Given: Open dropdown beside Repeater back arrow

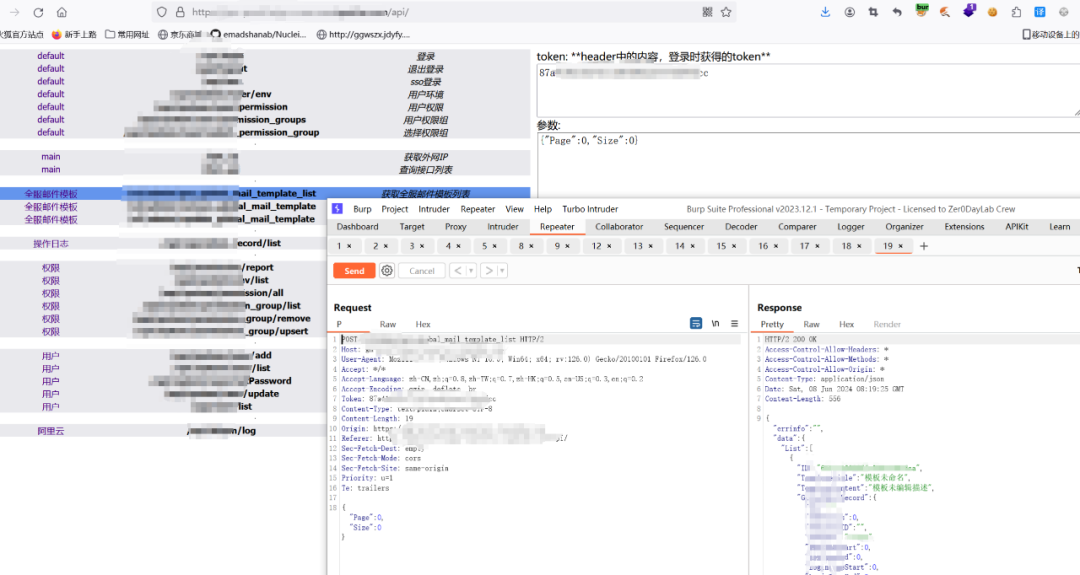Looking at the screenshot, I should click(471, 271).
